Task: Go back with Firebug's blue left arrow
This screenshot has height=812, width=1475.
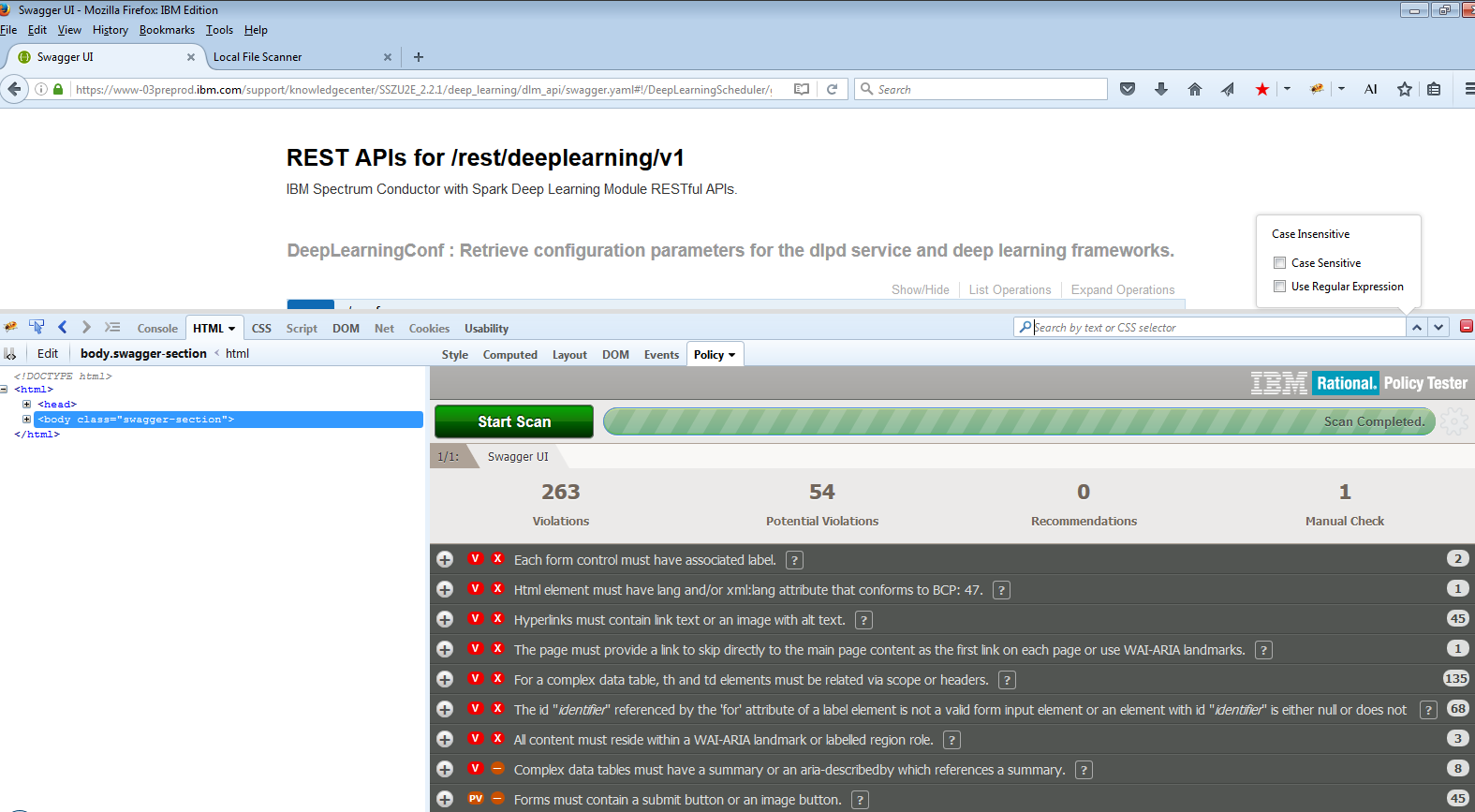Action: tap(63, 327)
